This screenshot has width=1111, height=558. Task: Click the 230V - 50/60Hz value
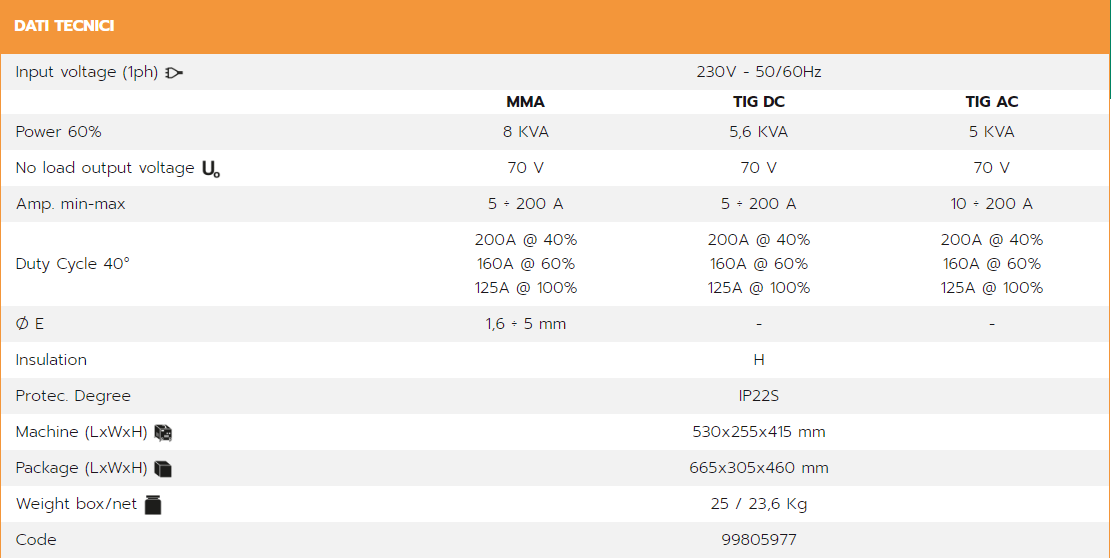(x=759, y=72)
